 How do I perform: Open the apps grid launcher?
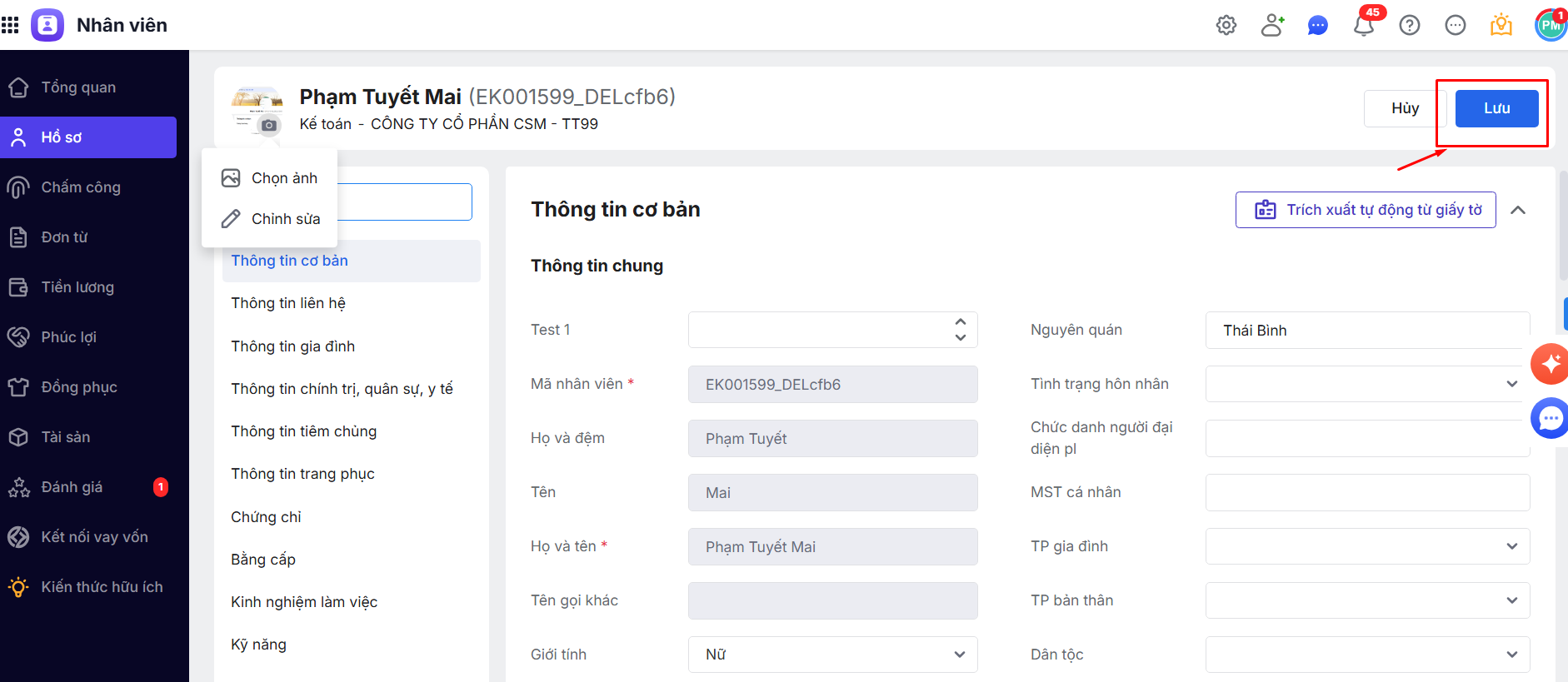tap(10, 25)
